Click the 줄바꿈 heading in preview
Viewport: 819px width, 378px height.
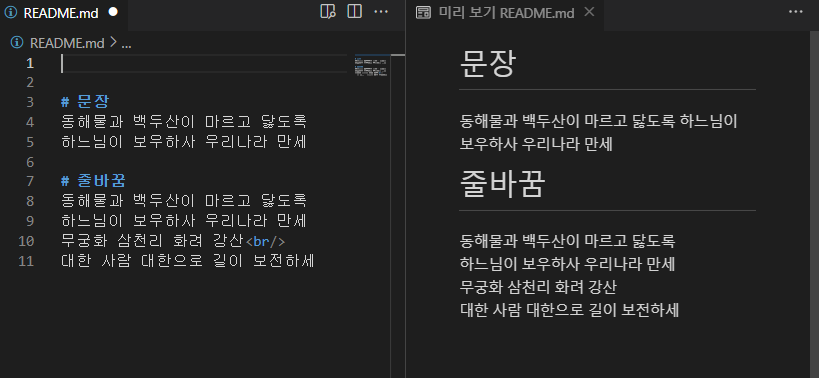[x=502, y=184]
